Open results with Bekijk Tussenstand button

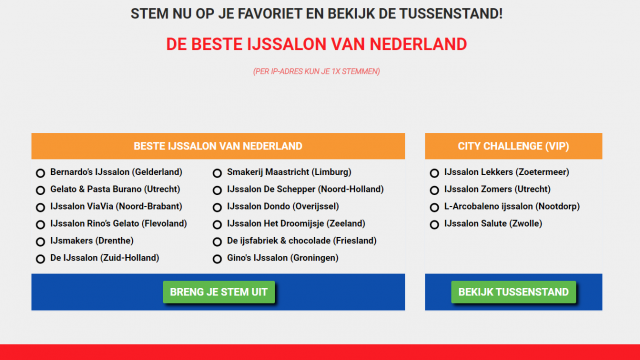pos(513,292)
